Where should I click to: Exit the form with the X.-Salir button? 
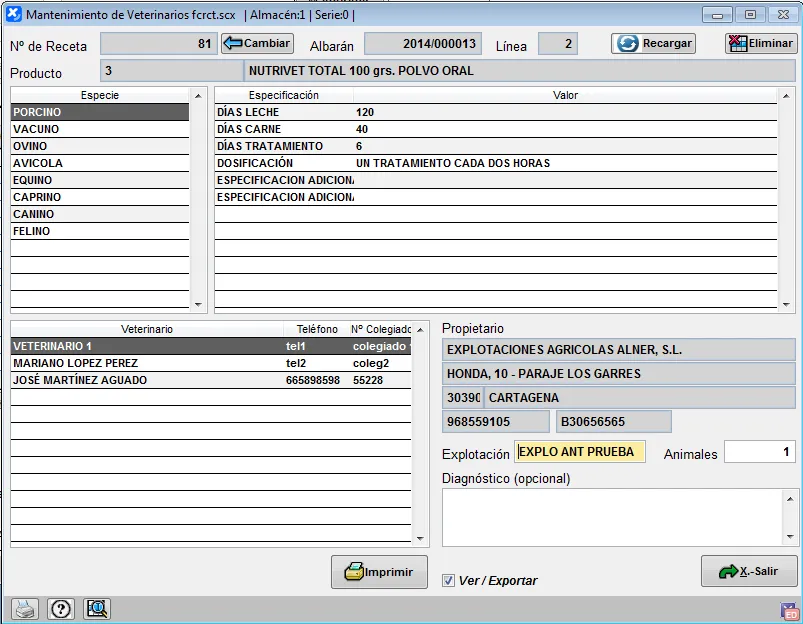[748, 571]
